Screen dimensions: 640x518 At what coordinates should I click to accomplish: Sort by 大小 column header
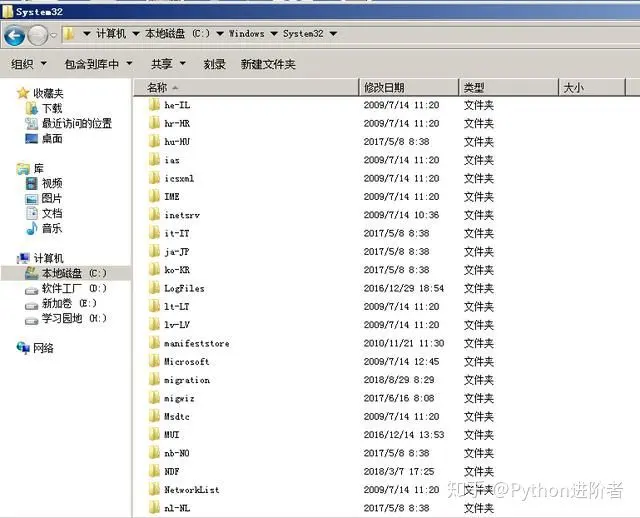coord(591,87)
